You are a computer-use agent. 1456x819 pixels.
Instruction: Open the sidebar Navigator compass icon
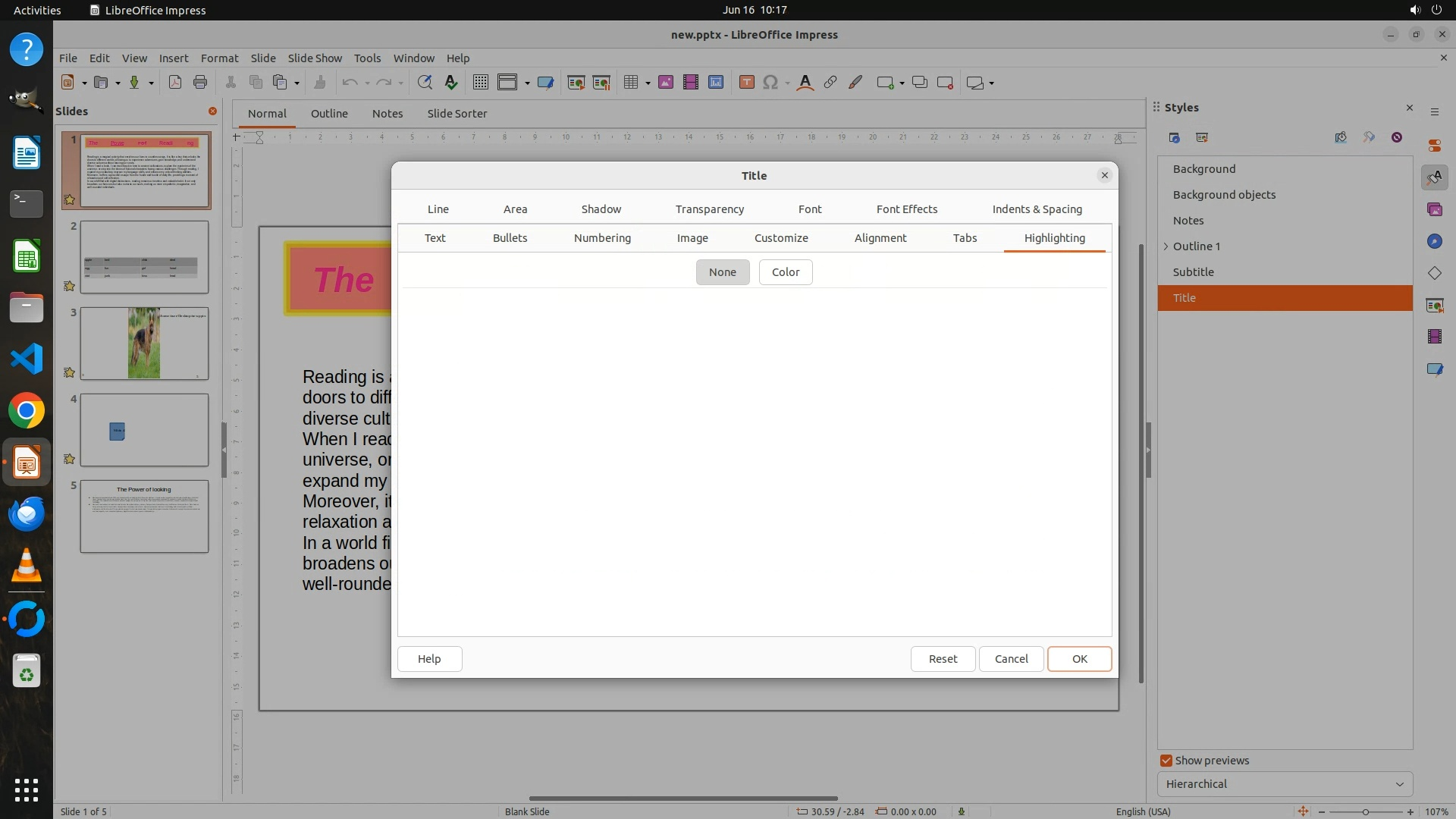point(1434,241)
